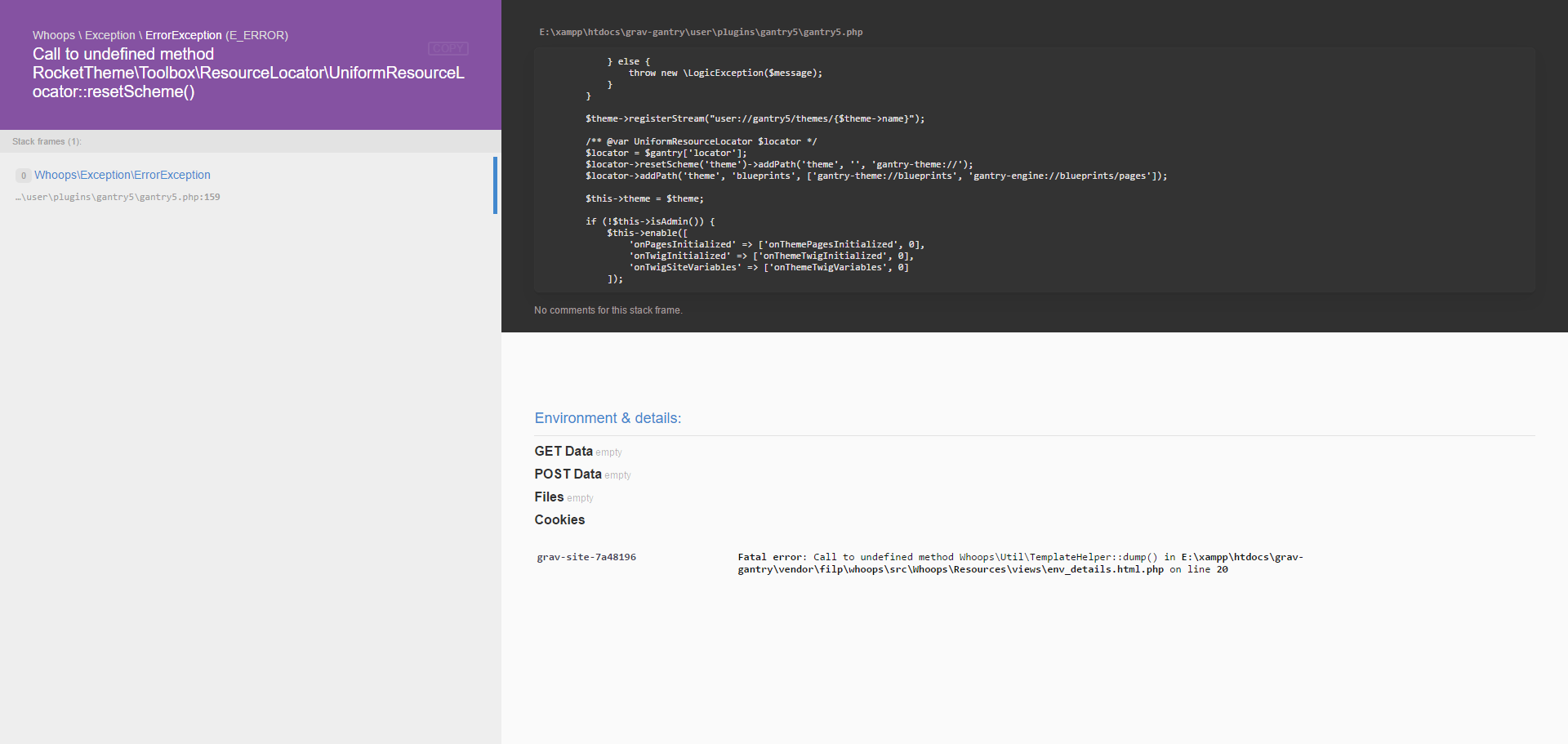Click the stack frame index badge 0
The width and height of the screenshot is (1568, 744).
click(x=24, y=176)
